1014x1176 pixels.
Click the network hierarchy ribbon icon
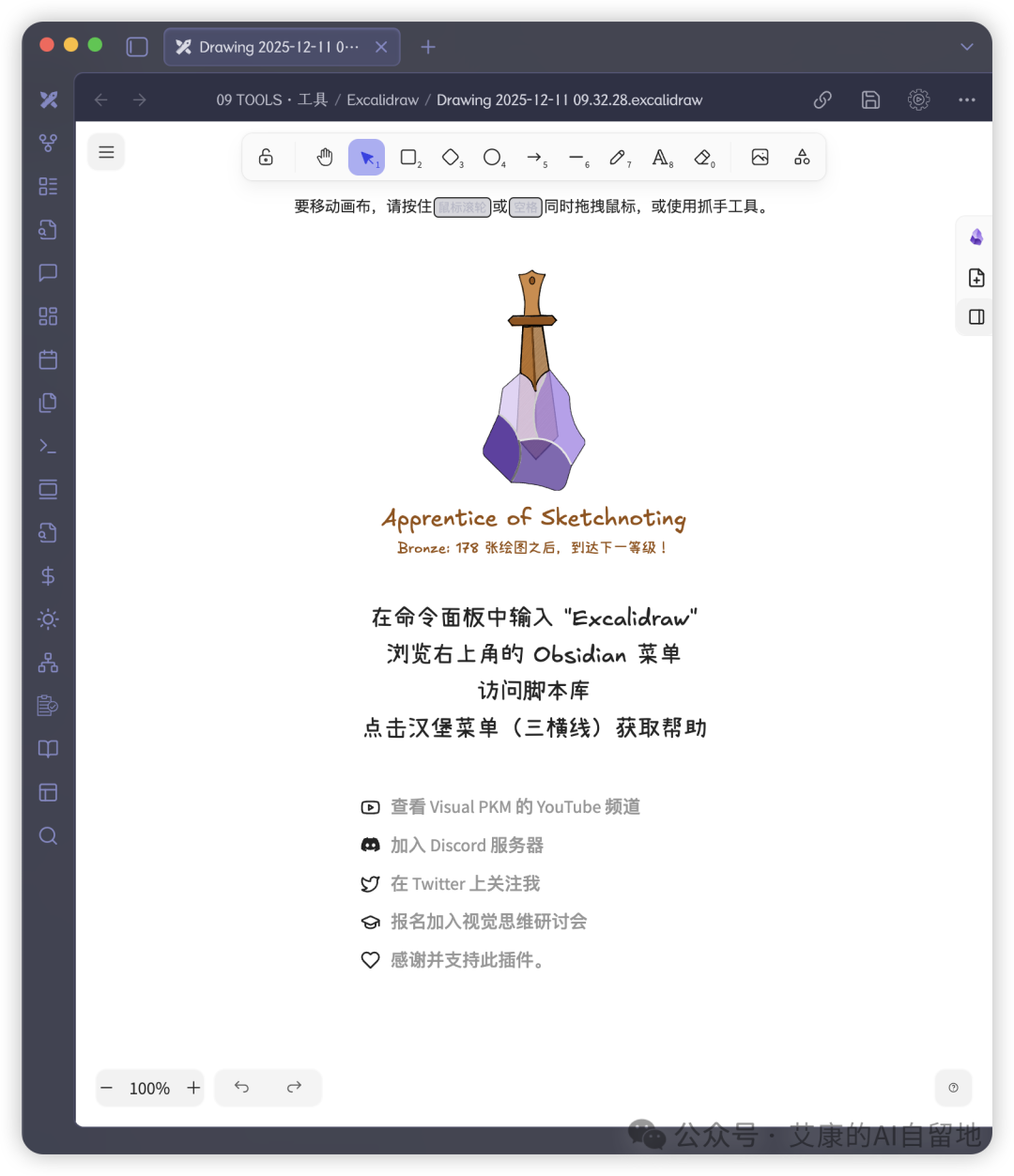(48, 663)
